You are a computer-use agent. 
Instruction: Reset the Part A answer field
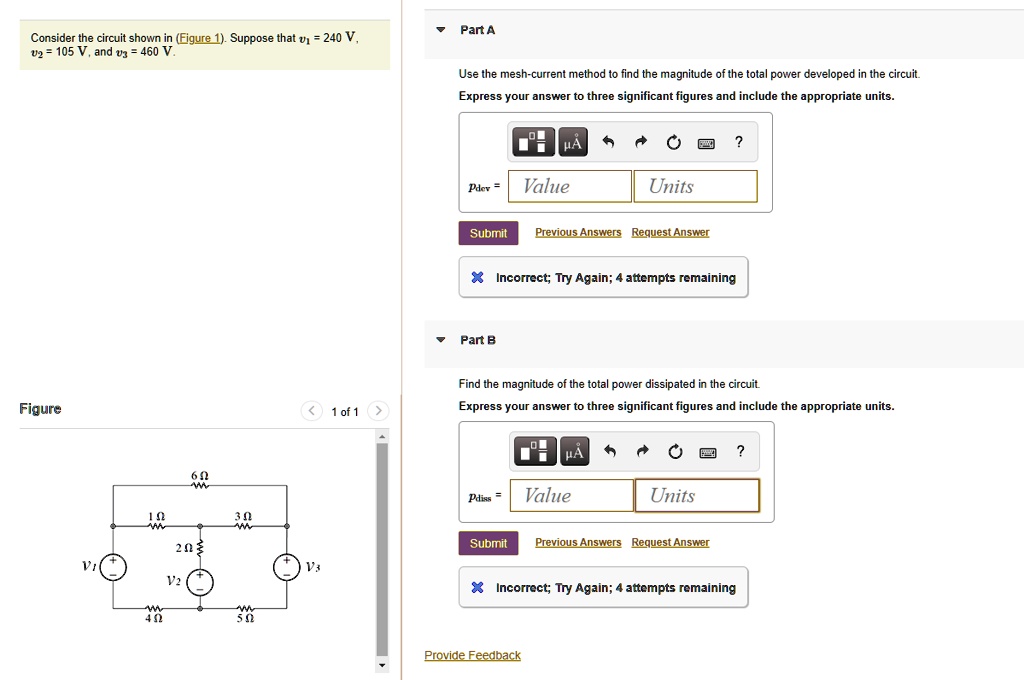[x=675, y=142]
